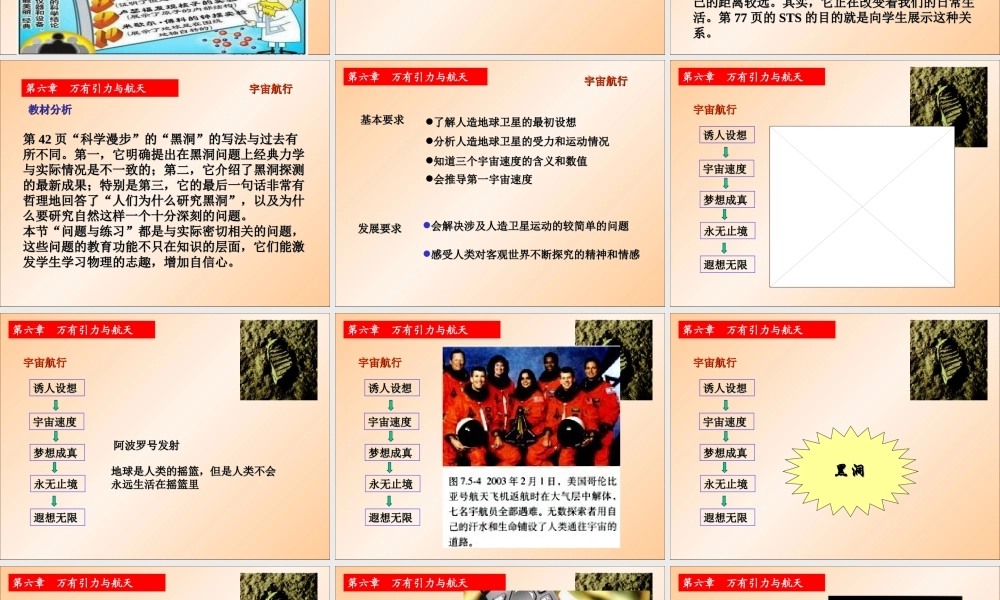Click bullet 知道三个宇宙速度的含义和数值

pyautogui.click(x=506, y=161)
